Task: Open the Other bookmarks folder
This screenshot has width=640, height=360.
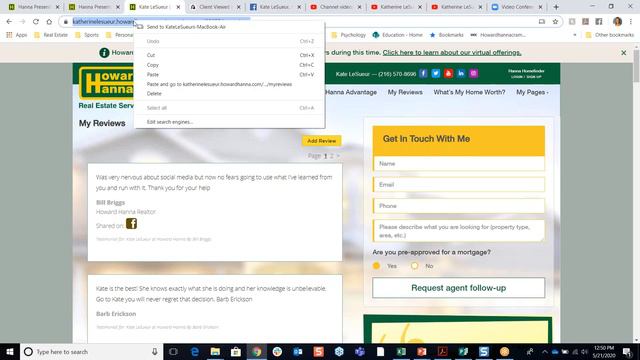Action: click(610, 35)
